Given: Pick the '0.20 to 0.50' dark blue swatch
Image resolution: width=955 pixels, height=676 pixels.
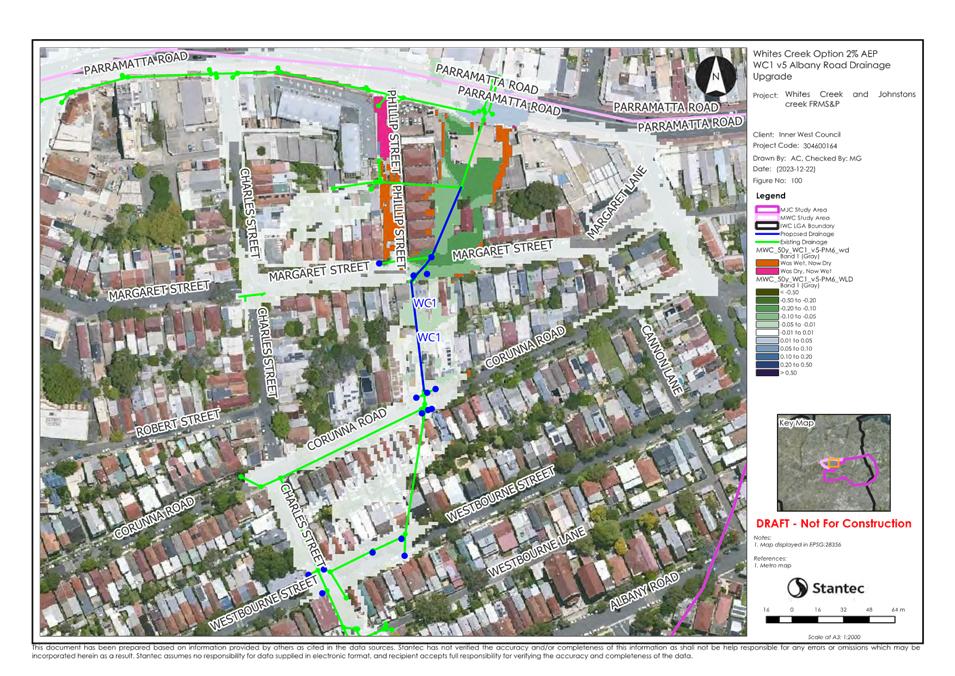Looking at the screenshot, I should coord(767,365).
